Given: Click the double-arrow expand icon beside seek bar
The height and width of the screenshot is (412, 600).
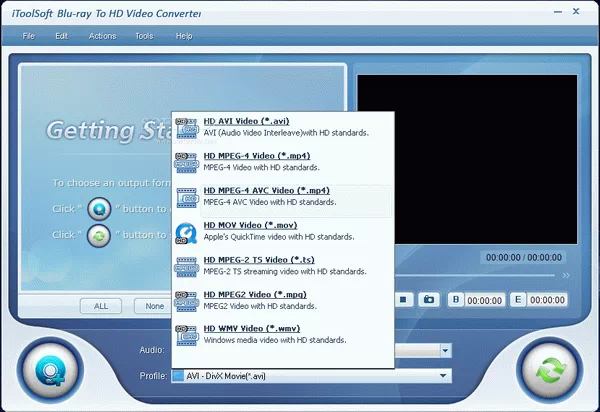Looking at the screenshot, I should (566, 275).
